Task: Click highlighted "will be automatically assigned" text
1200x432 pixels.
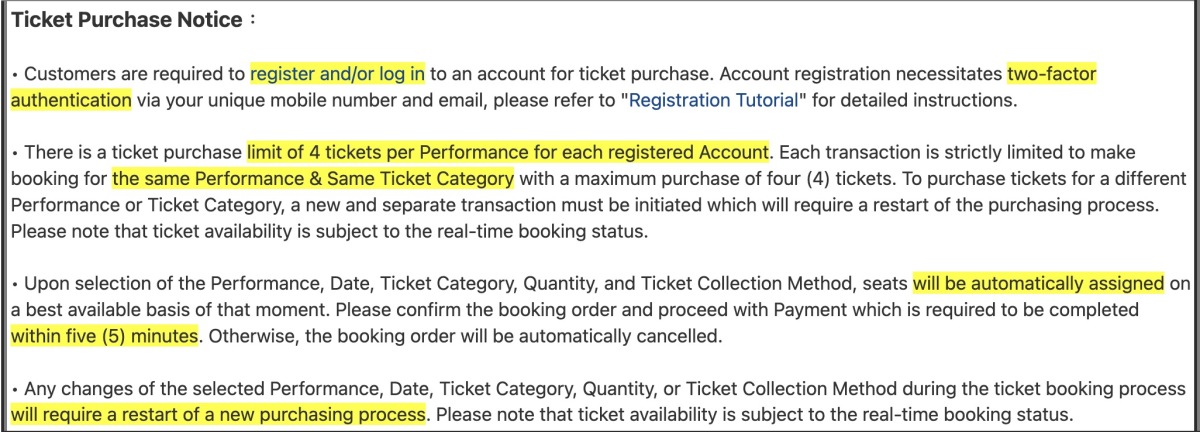Action: point(1038,283)
